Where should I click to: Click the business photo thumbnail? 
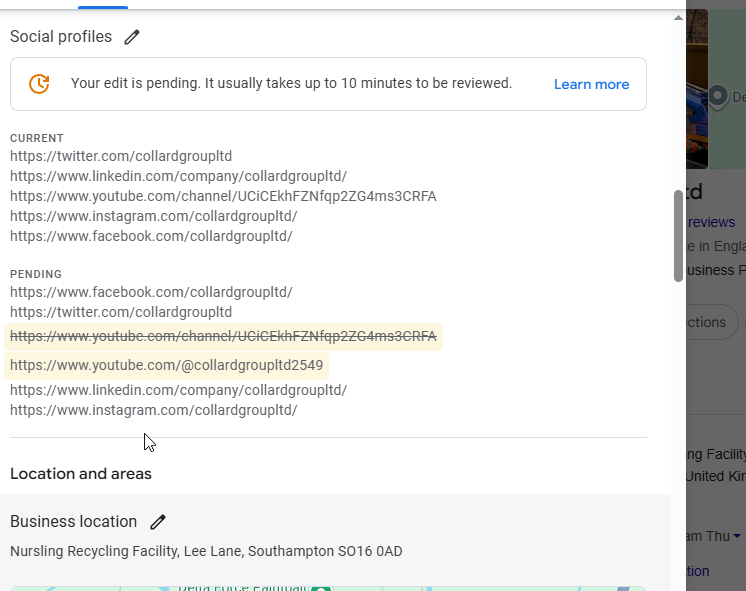coord(697,90)
